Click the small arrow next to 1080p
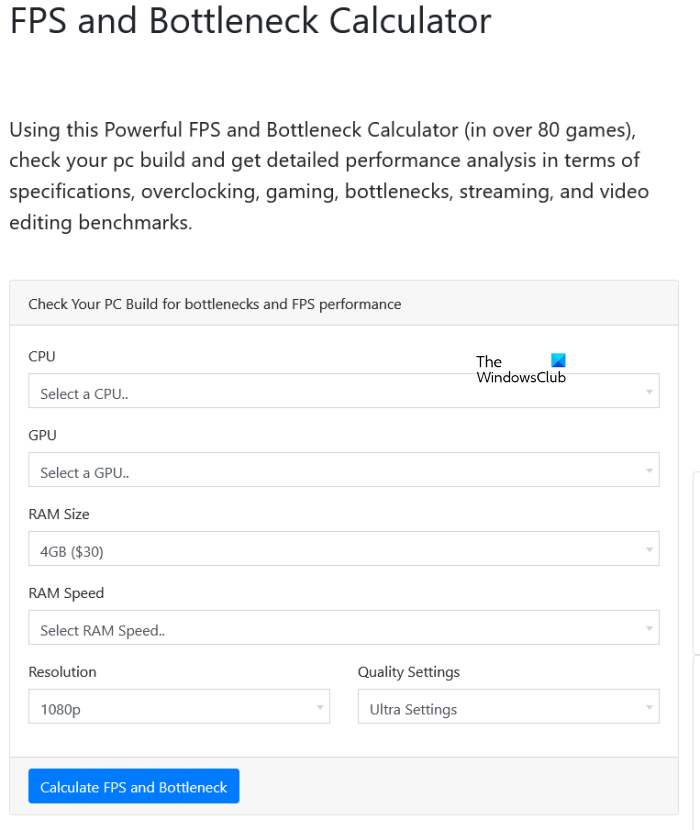The width and height of the screenshot is (700, 830). pos(320,708)
